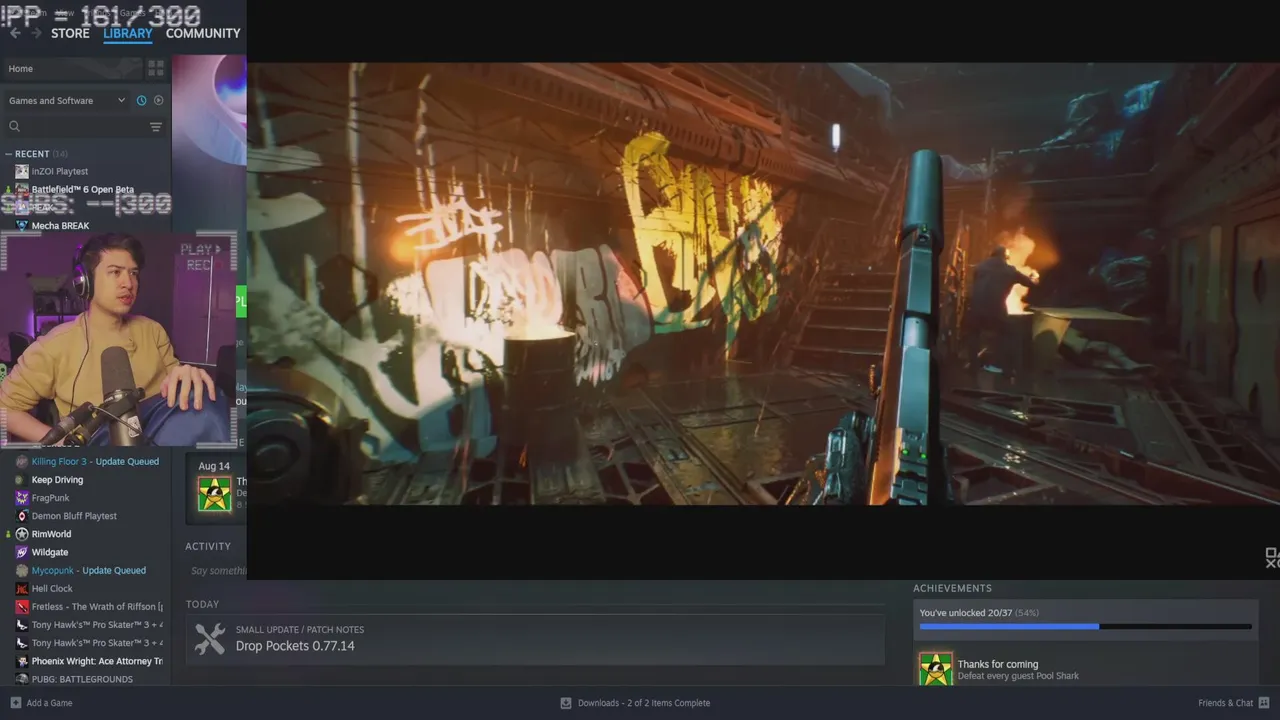Go back with the left arrow

14,33
